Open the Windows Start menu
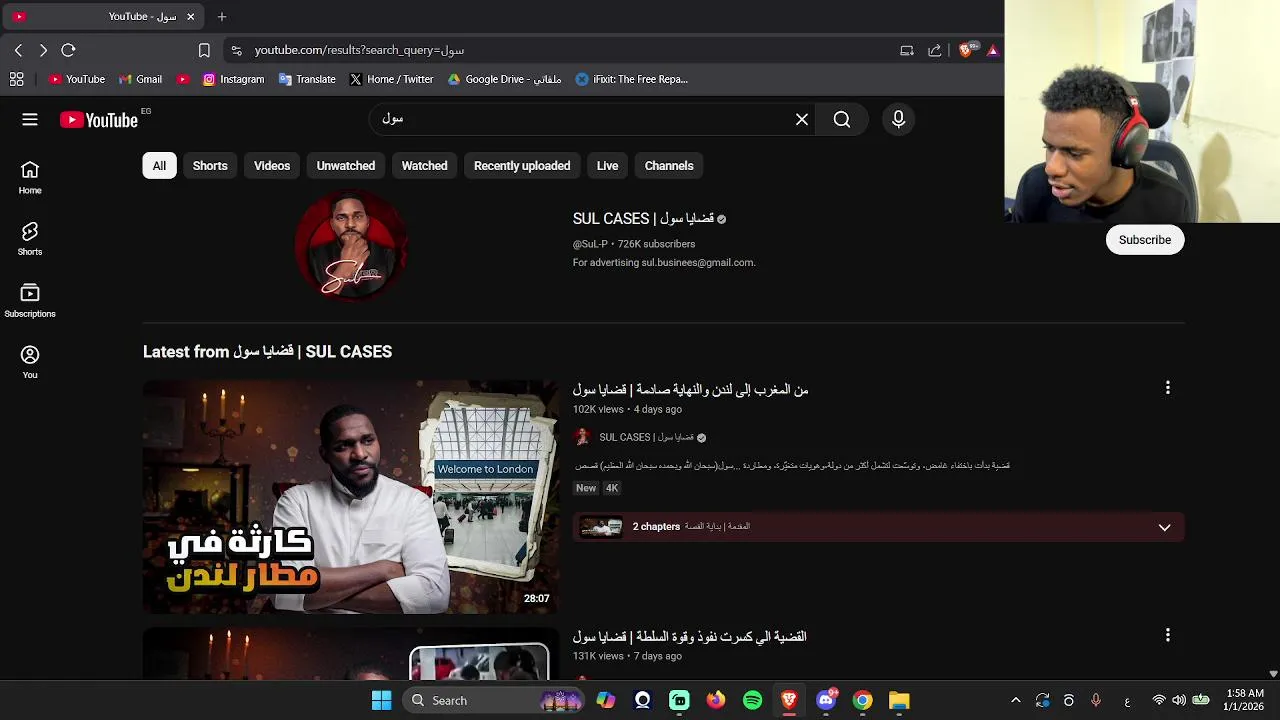The height and width of the screenshot is (720, 1280). [382, 700]
